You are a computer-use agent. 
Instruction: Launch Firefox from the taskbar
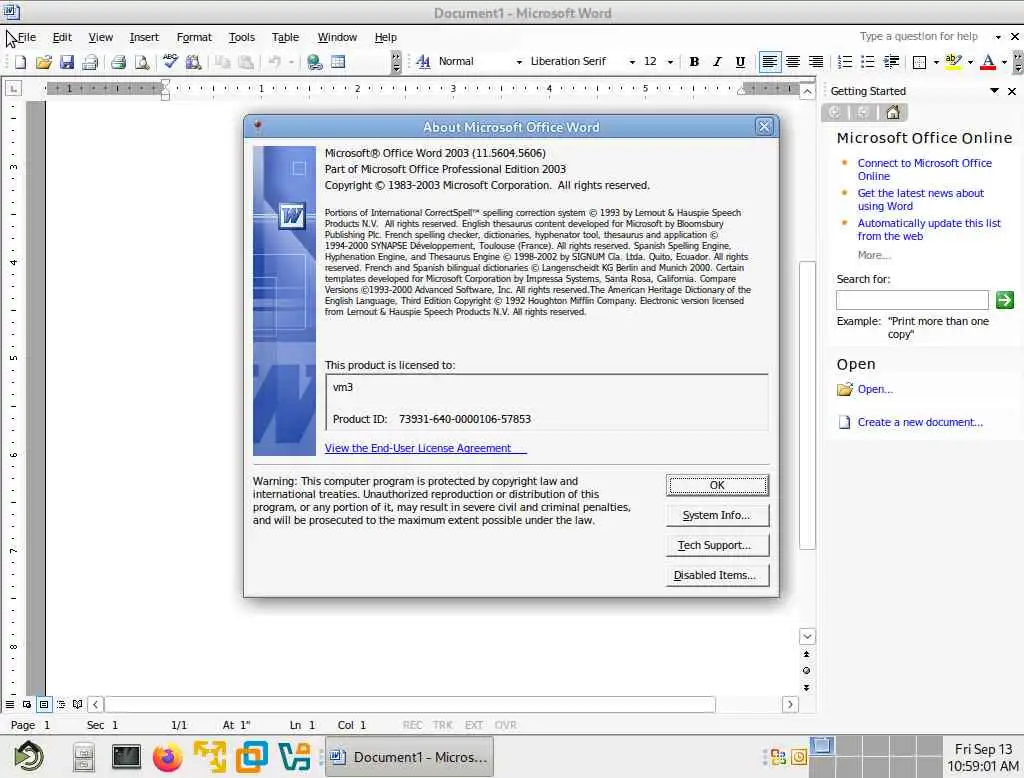(168, 757)
